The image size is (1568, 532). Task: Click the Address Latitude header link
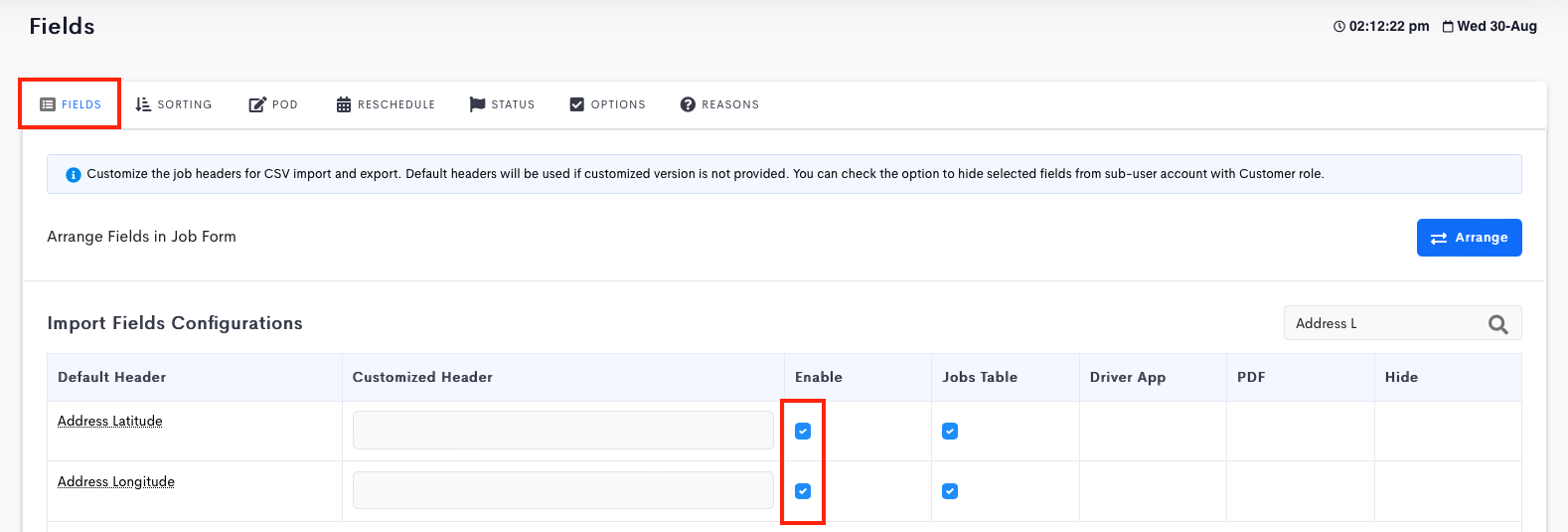click(x=110, y=421)
